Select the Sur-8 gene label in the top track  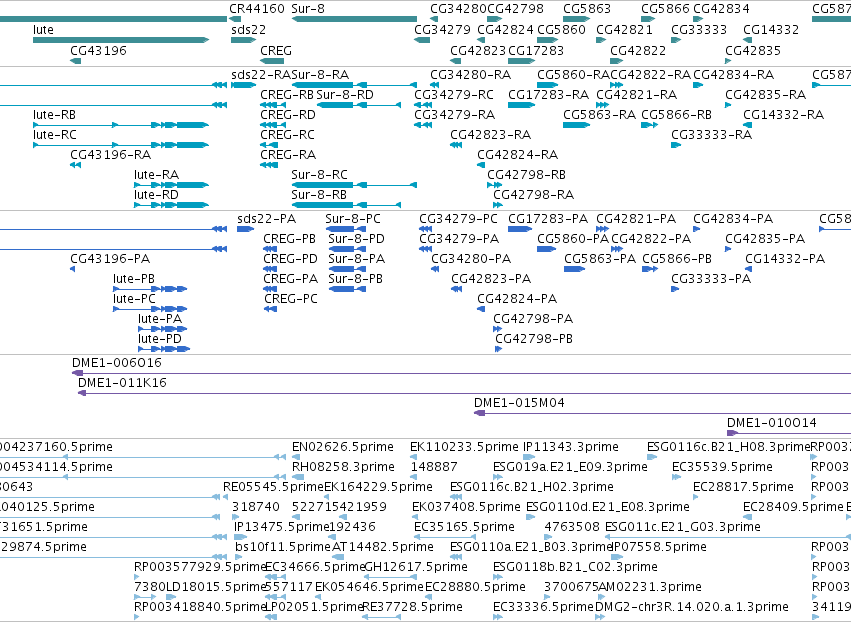click(x=308, y=9)
